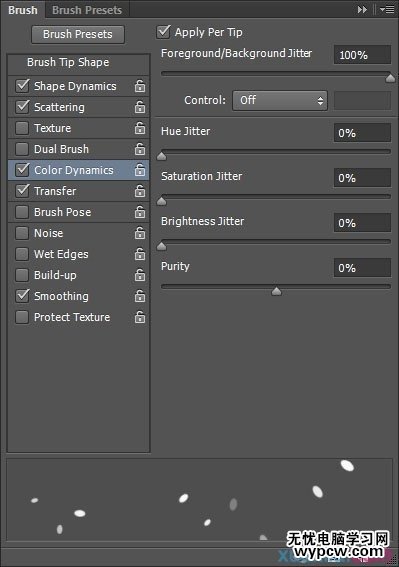This screenshot has height=567, width=399.
Task: Select the Brush tab
Action: [23, 10]
